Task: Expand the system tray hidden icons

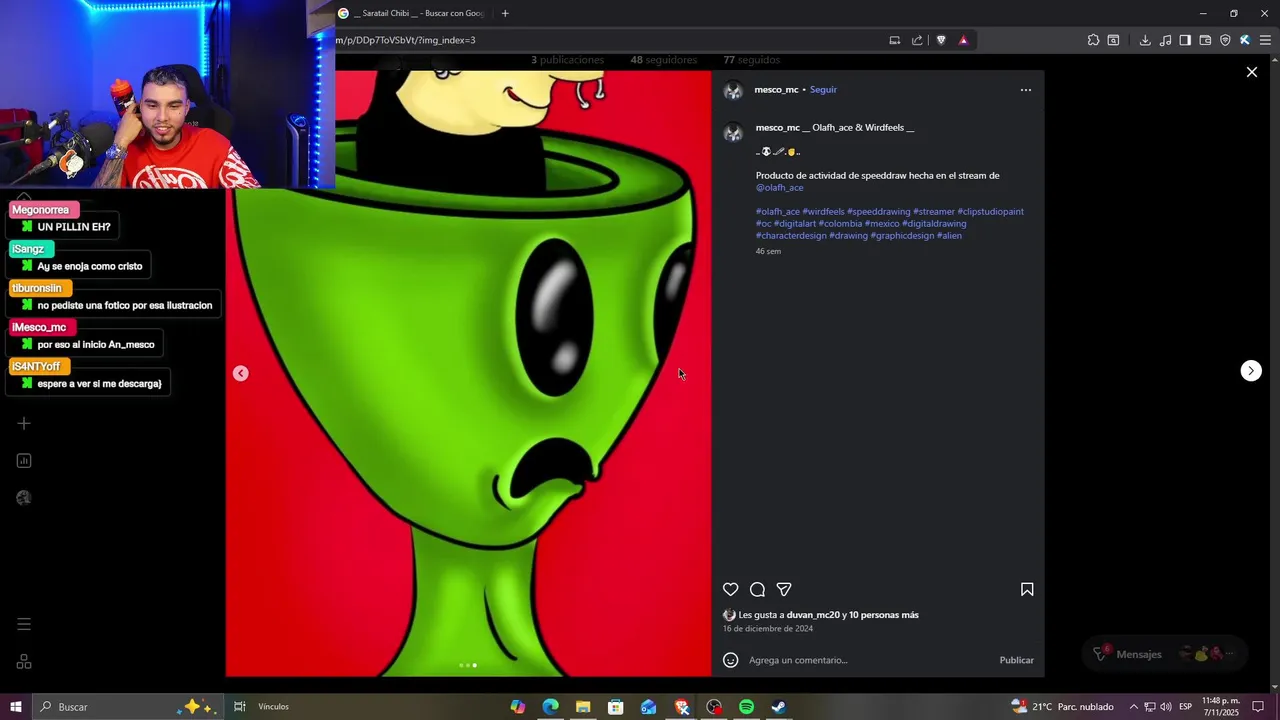Action: [x=1133, y=707]
